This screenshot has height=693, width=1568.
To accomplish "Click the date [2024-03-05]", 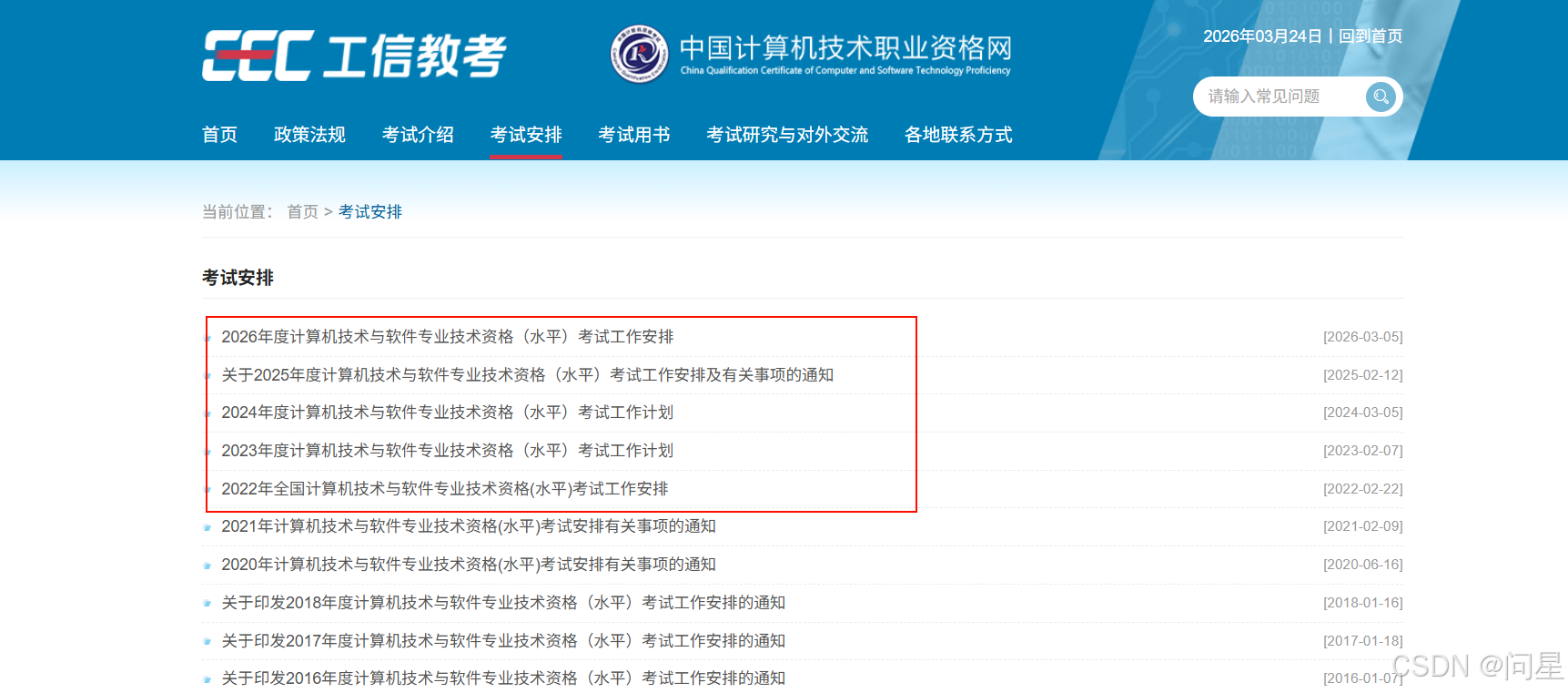I will click(1363, 413).
